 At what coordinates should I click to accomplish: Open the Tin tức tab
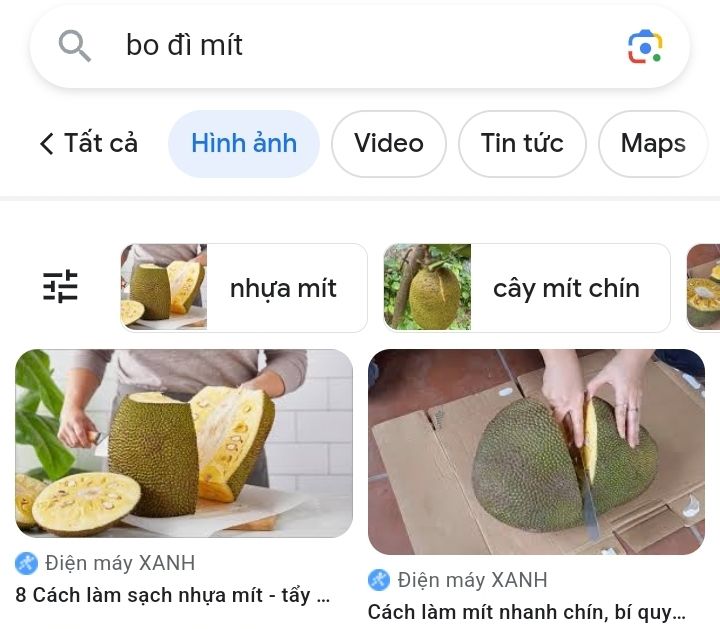point(522,144)
